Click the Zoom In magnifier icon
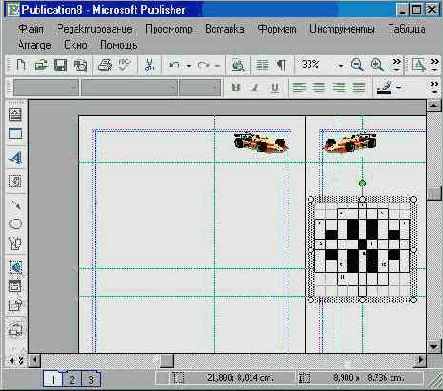The height and width of the screenshot is (391, 443). (x=377, y=64)
